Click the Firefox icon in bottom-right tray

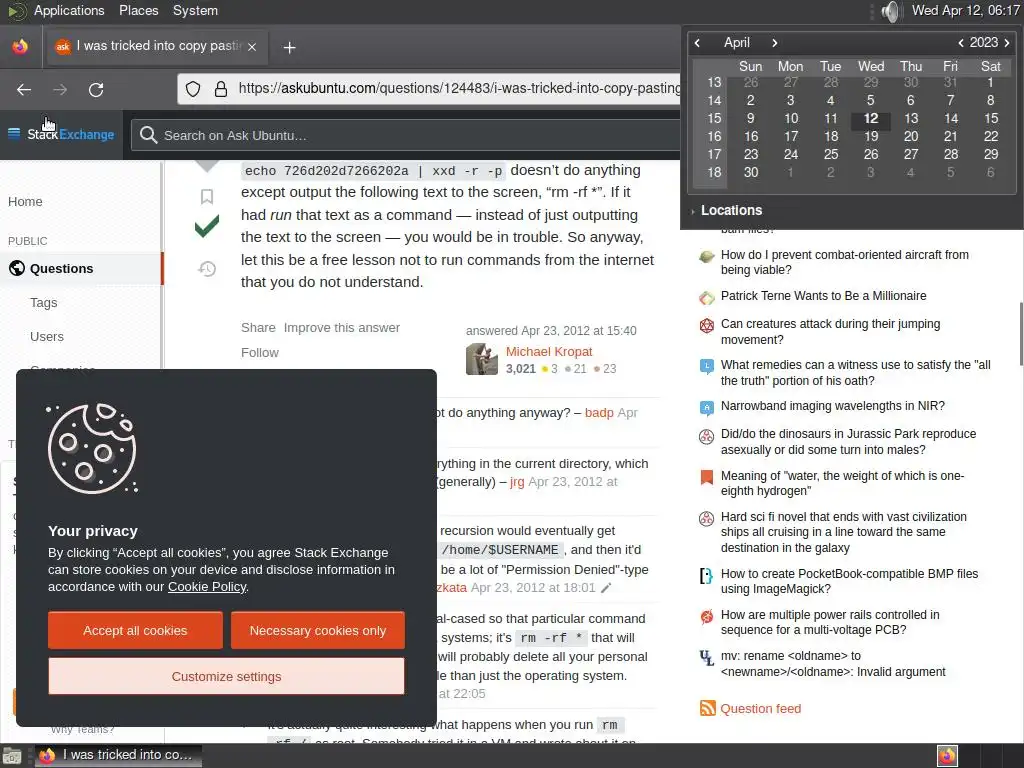pos(947,756)
